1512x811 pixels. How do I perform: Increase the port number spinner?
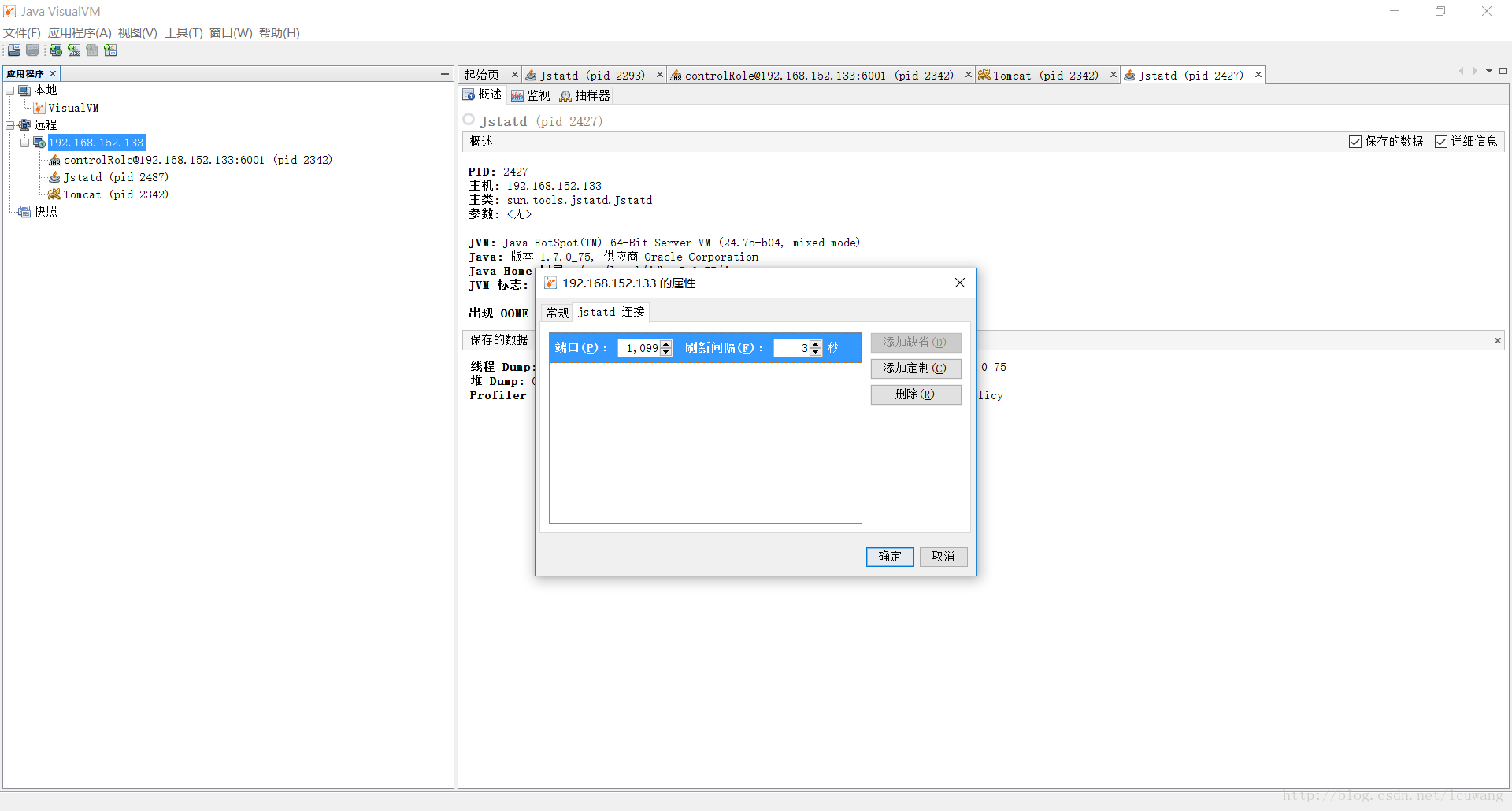coord(666,344)
